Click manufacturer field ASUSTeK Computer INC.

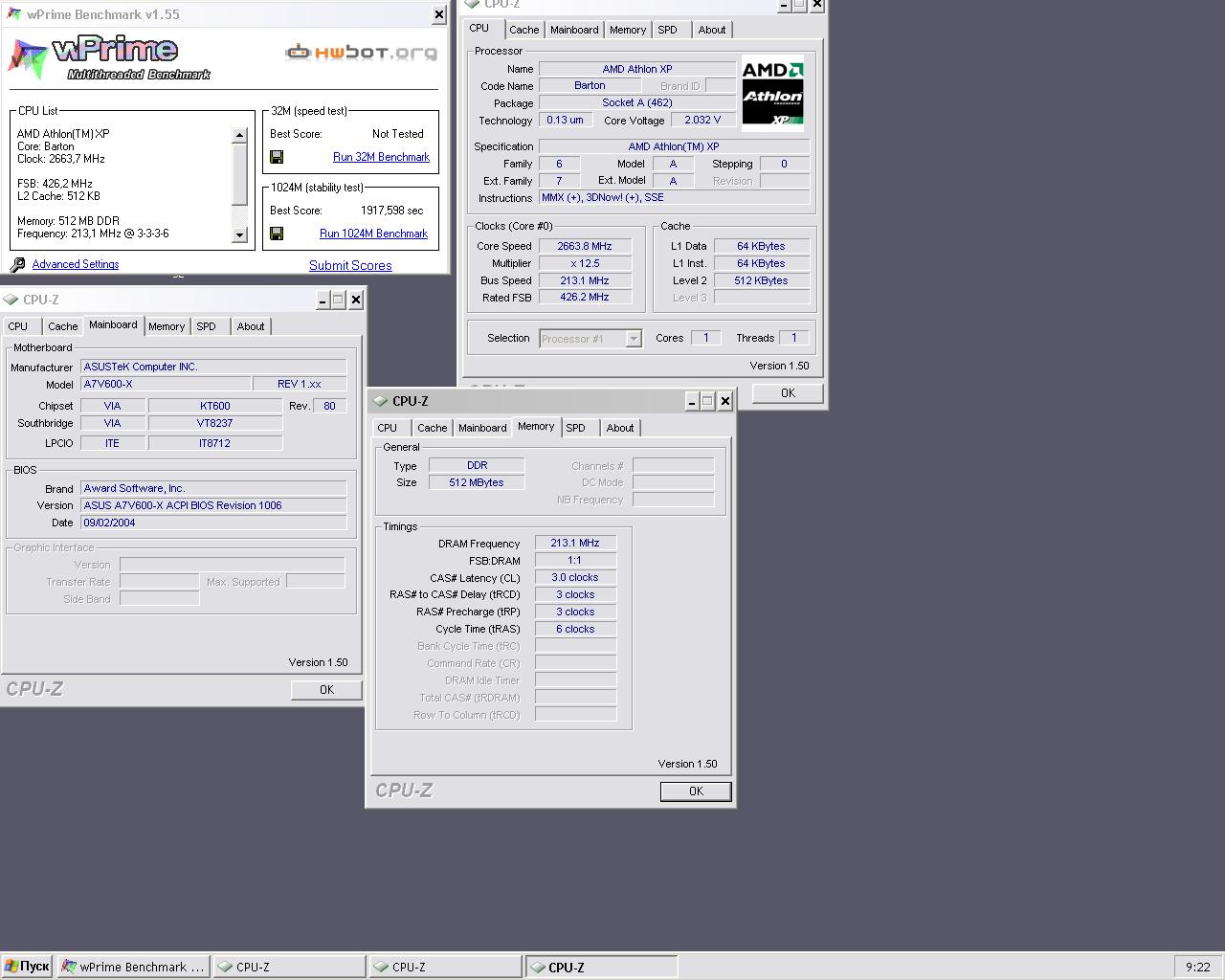point(213,367)
